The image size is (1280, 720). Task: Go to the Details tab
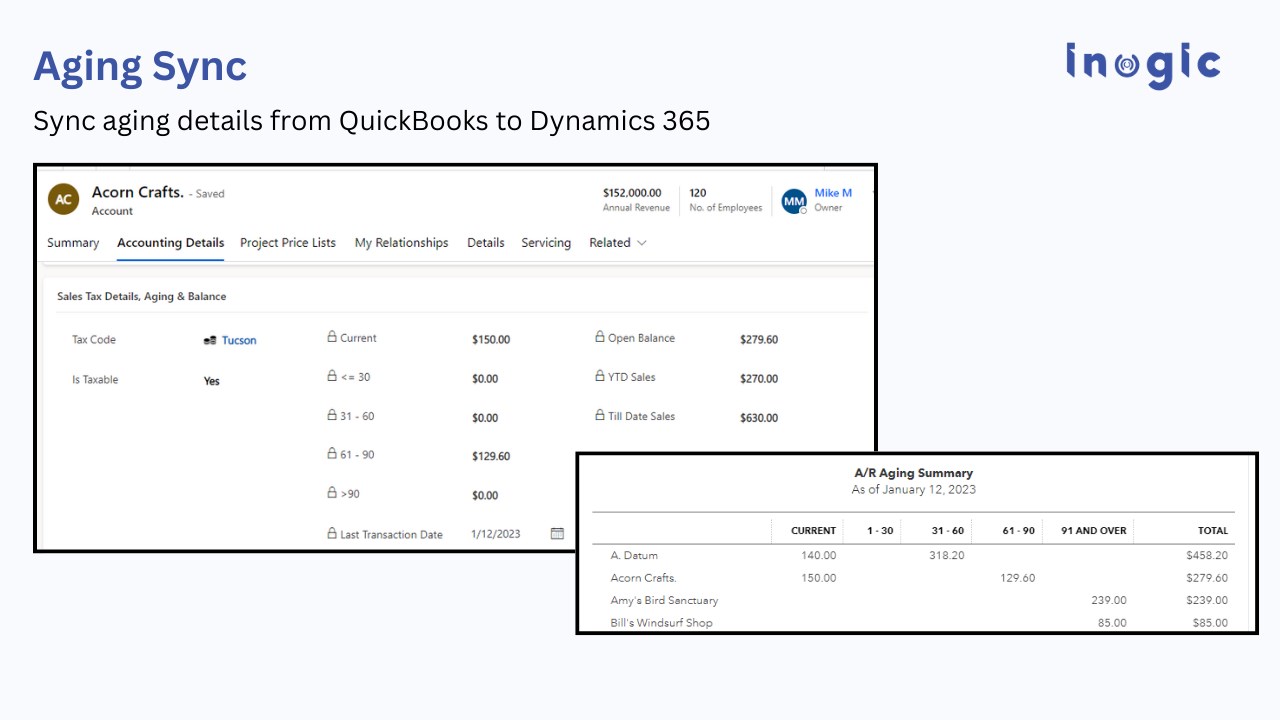(486, 243)
